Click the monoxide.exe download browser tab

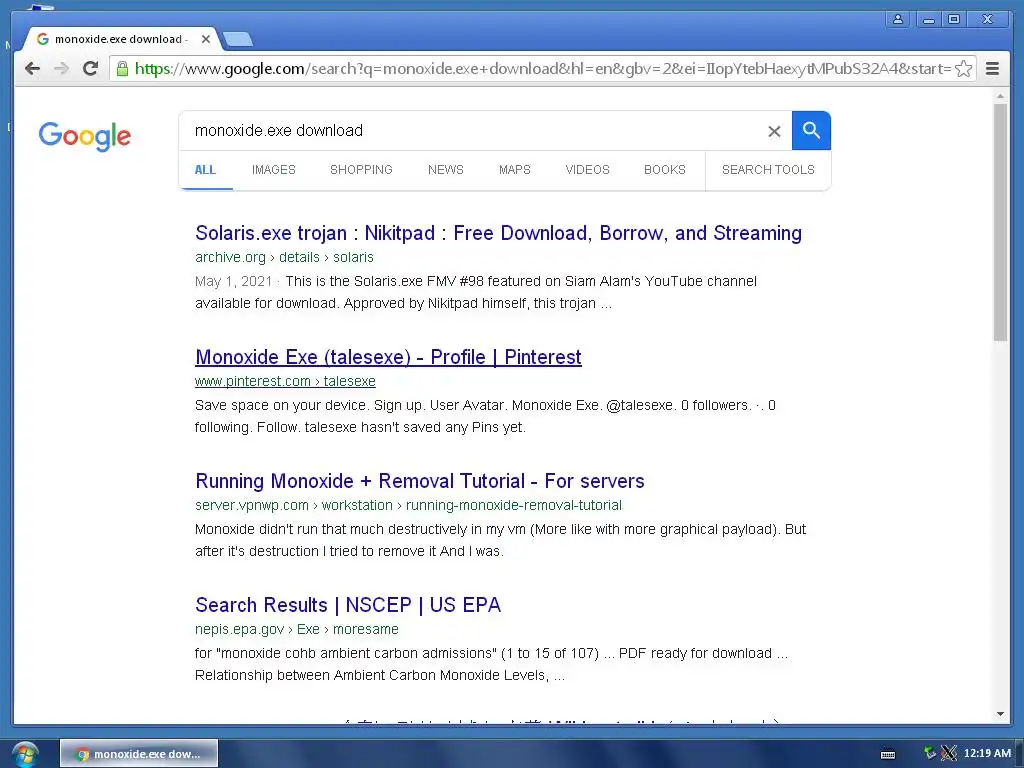[121, 39]
